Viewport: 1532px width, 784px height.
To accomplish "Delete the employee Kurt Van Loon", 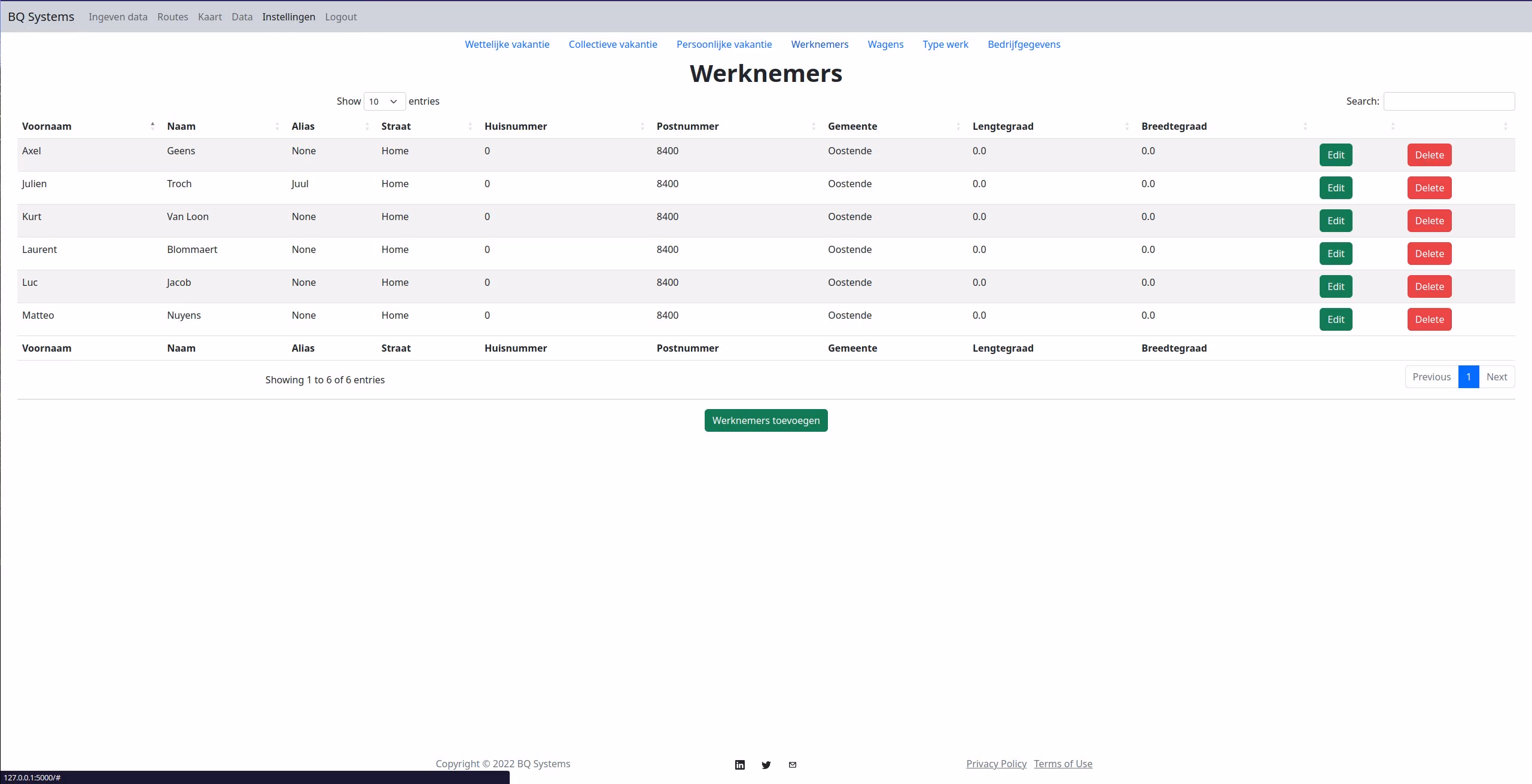I will 1429,221.
